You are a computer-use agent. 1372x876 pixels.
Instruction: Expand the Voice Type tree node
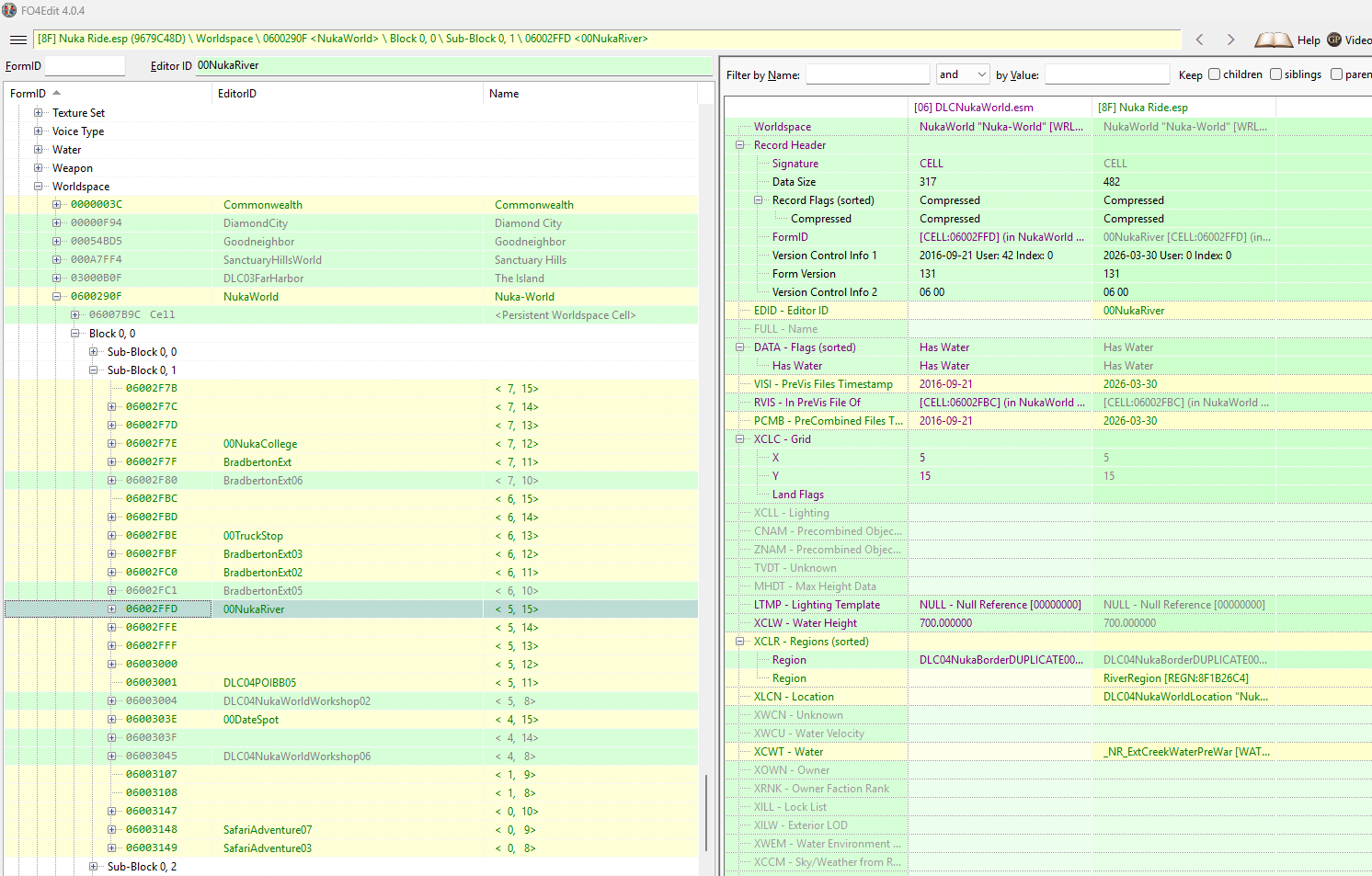(39, 131)
